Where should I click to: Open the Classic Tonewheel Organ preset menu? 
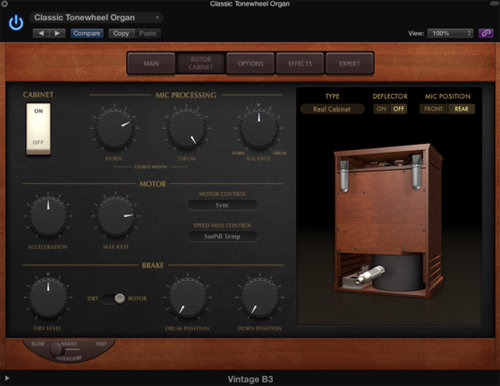[x=96, y=17]
